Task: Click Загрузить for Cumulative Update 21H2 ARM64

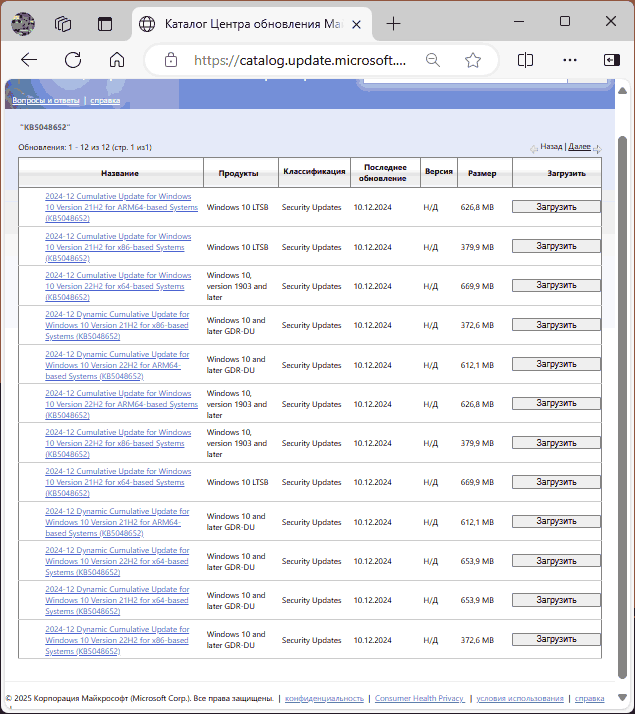Action: 556,207
